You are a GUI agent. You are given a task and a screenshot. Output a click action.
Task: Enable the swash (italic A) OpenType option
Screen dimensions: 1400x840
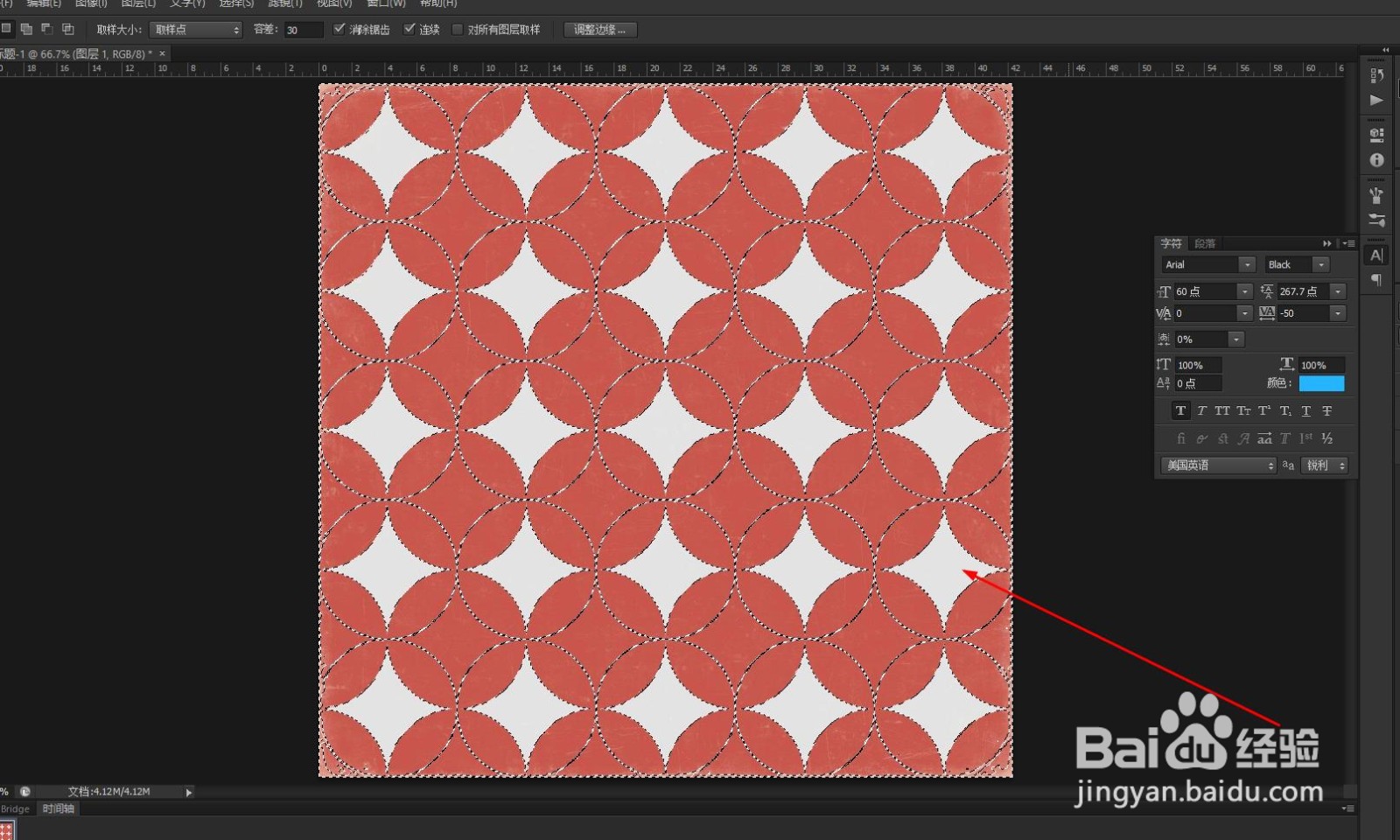click(1243, 438)
